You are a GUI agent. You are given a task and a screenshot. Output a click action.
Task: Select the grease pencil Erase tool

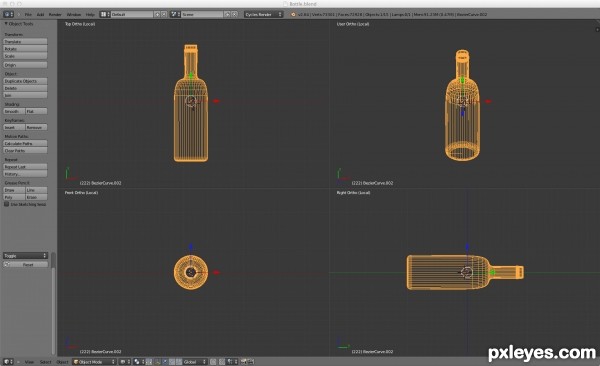tap(36, 197)
